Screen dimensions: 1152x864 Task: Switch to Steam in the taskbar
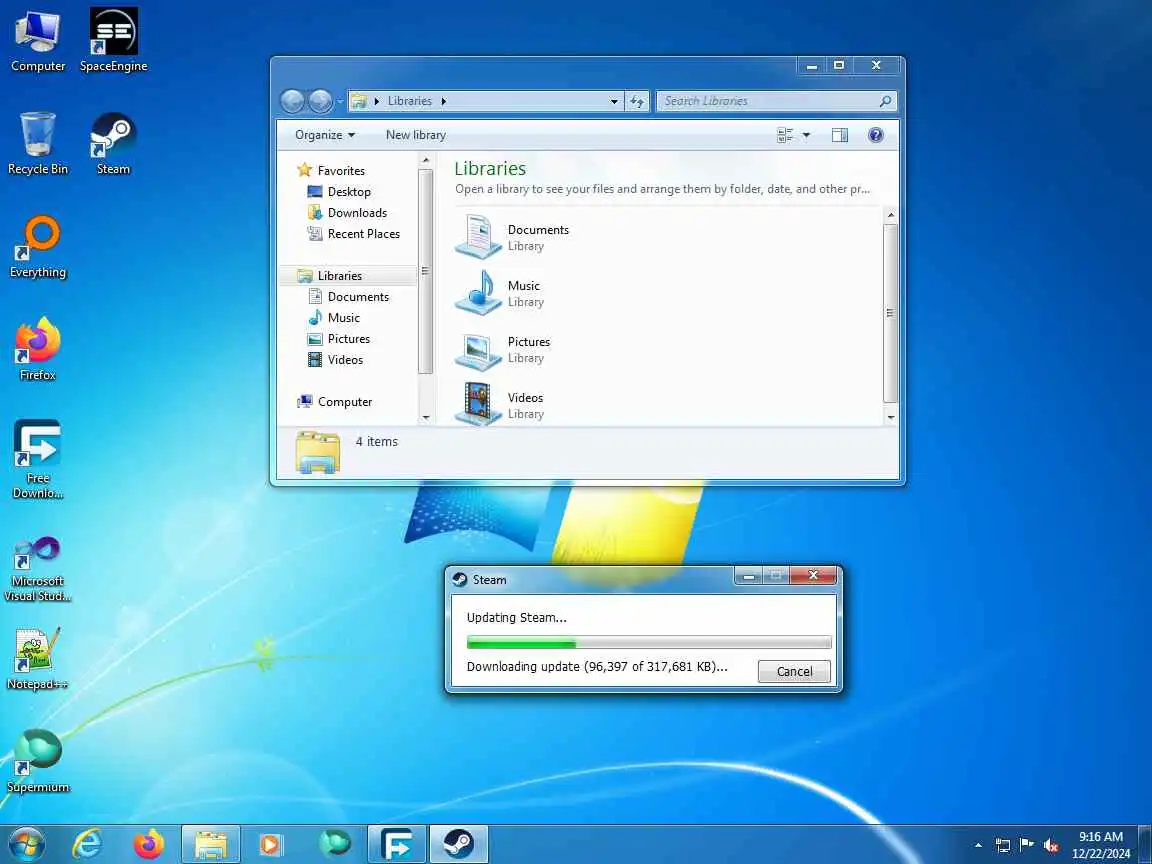[459, 844]
